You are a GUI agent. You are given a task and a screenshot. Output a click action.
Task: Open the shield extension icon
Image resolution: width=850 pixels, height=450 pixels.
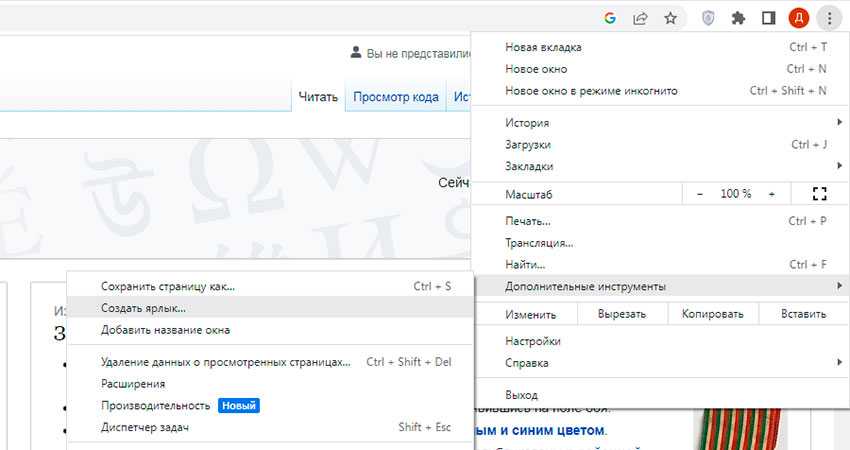(x=708, y=18)
